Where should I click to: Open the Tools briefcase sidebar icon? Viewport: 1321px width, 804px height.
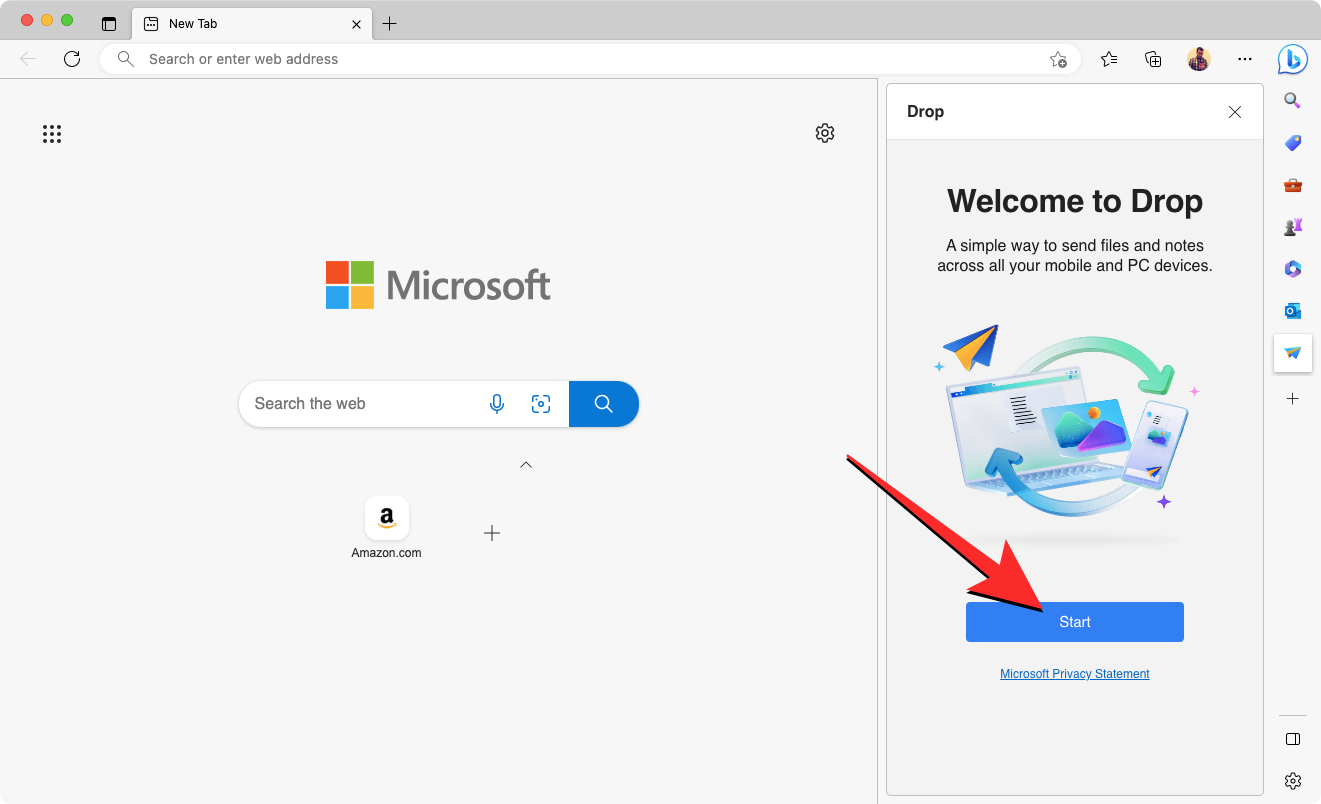click(x=1292, y=185)
